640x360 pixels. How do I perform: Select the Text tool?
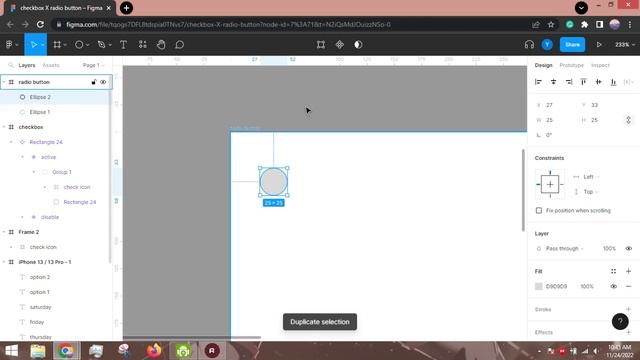[x=123, y=44]
